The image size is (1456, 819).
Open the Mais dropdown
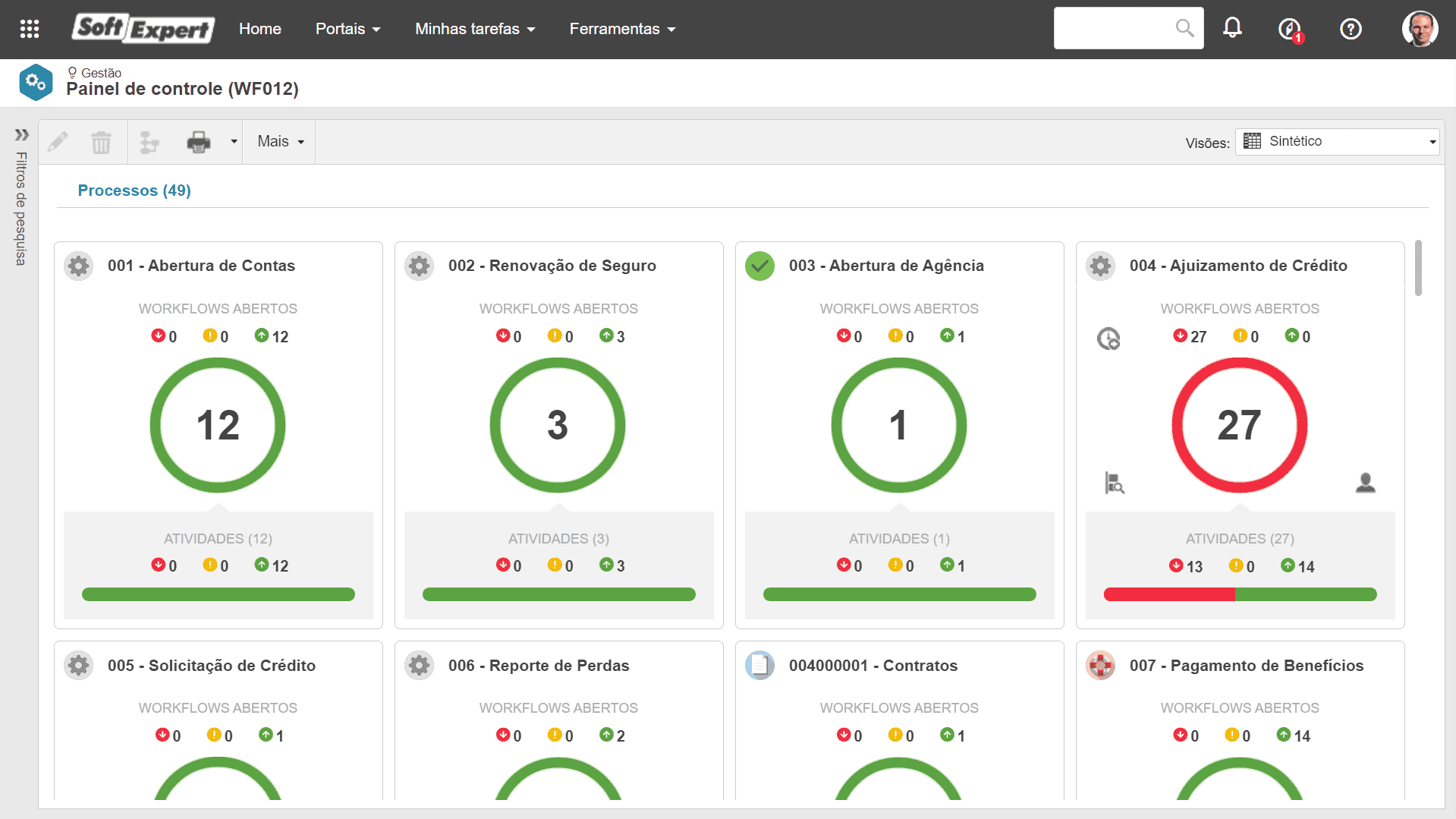coord(280,141)
